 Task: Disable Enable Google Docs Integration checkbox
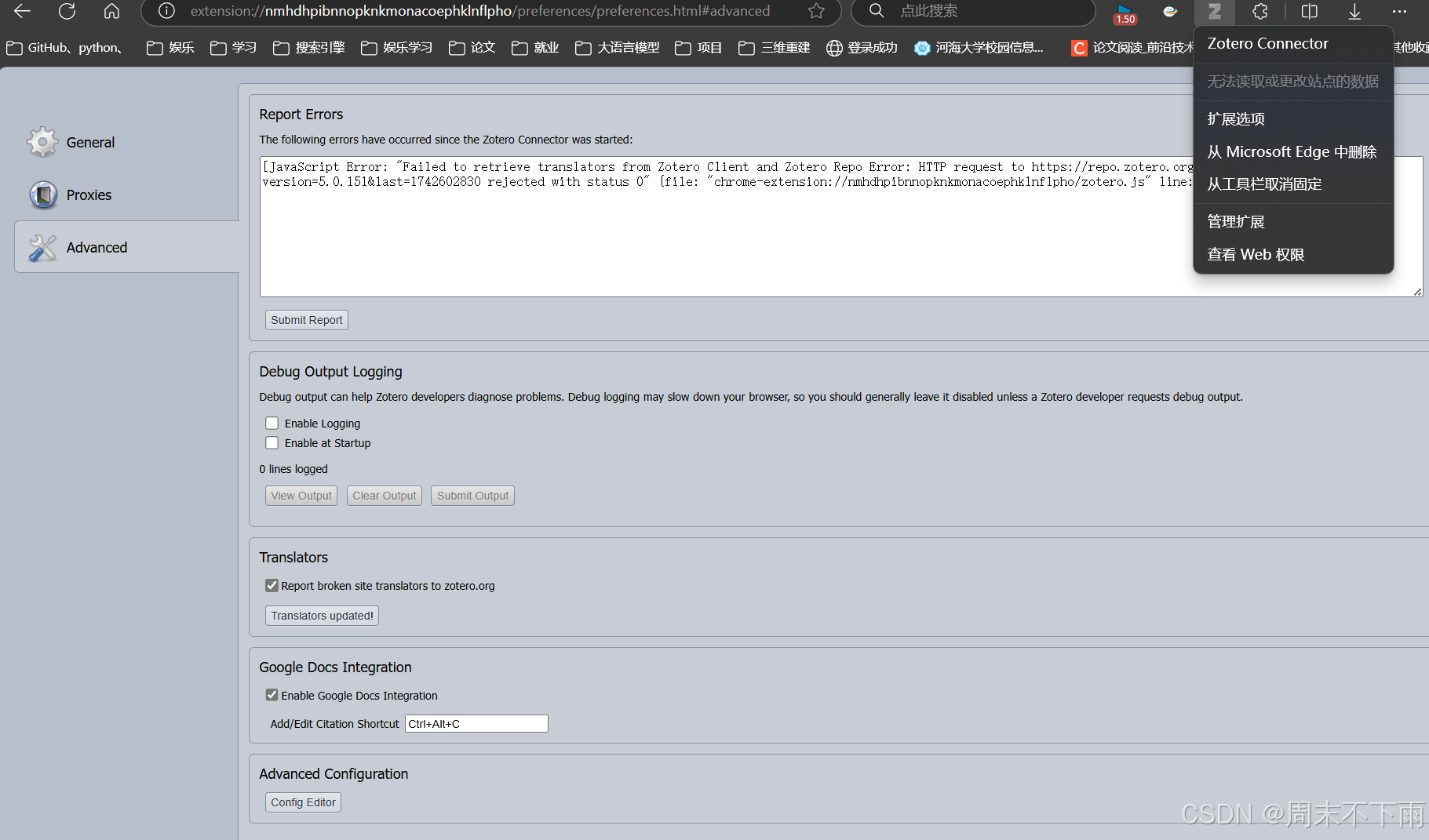[272, 695]
